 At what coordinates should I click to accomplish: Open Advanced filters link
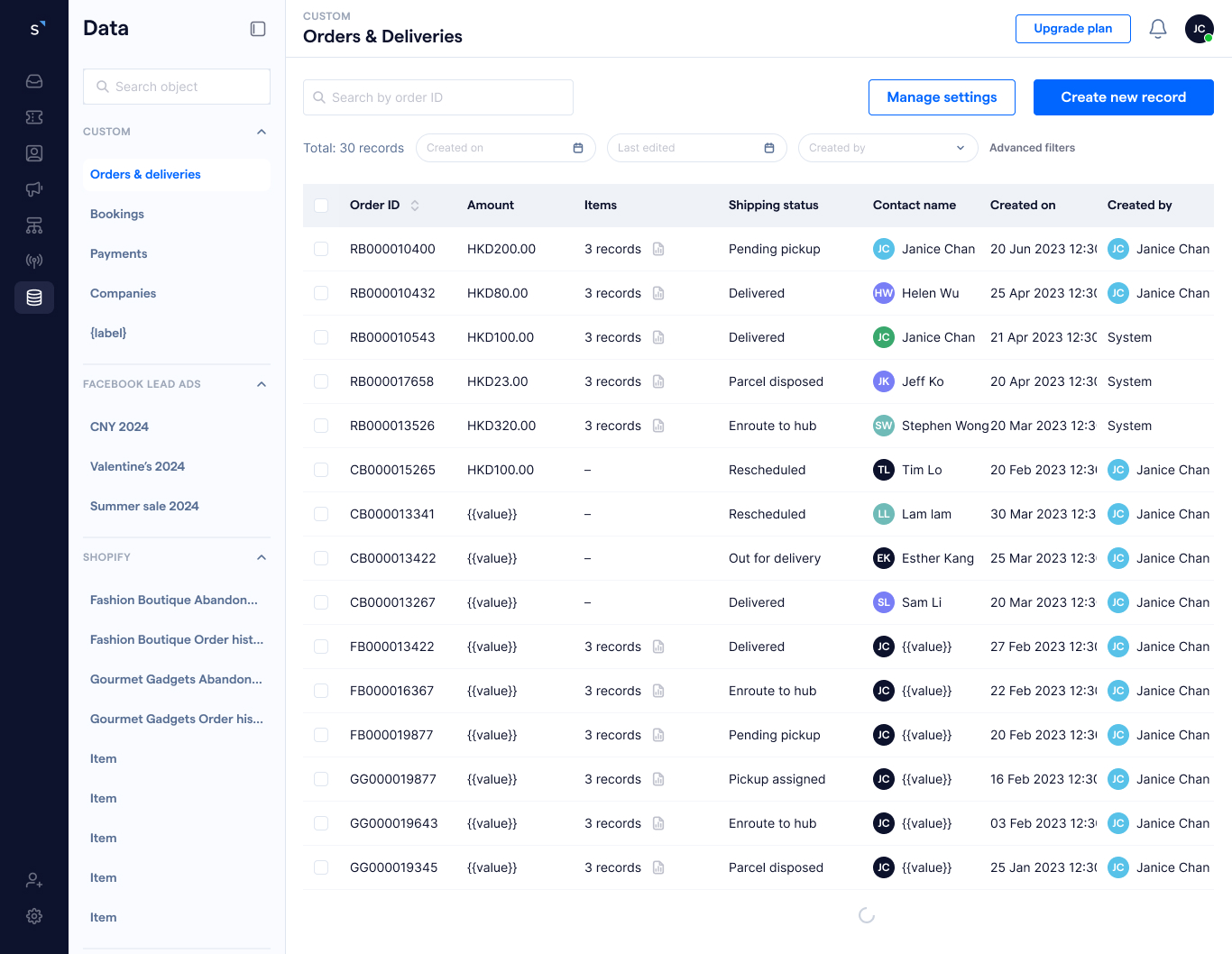pos(1032,148)
